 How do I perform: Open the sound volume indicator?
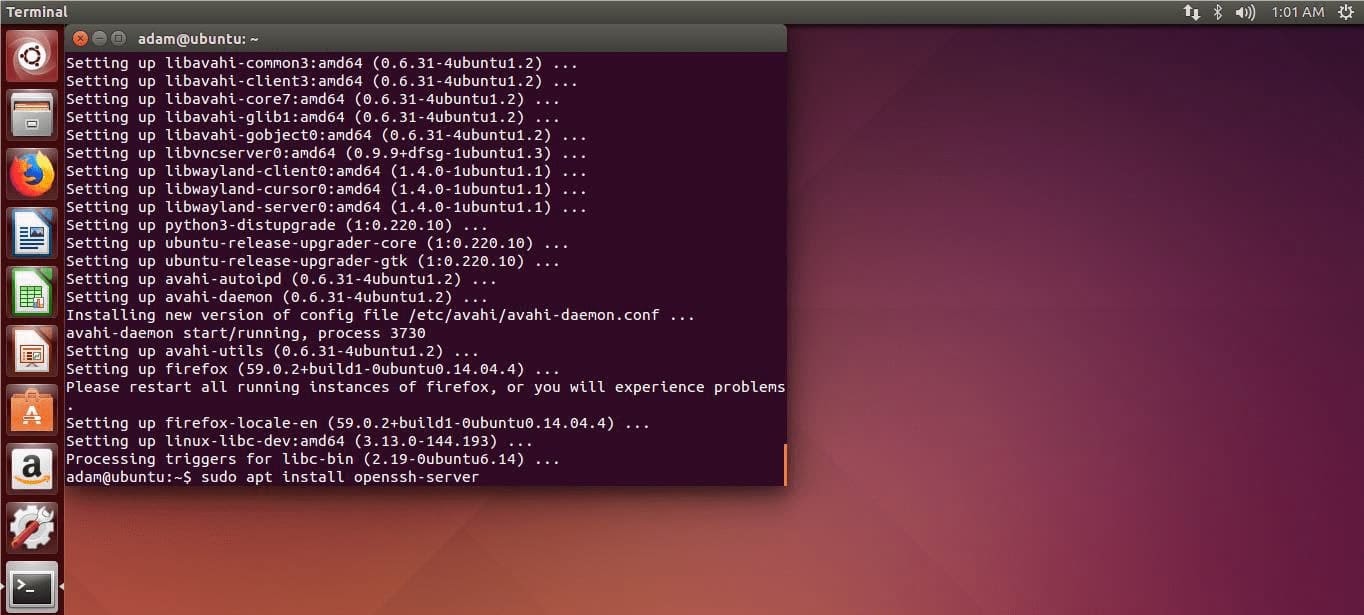pyautogui.click(x=1245, y=12)
